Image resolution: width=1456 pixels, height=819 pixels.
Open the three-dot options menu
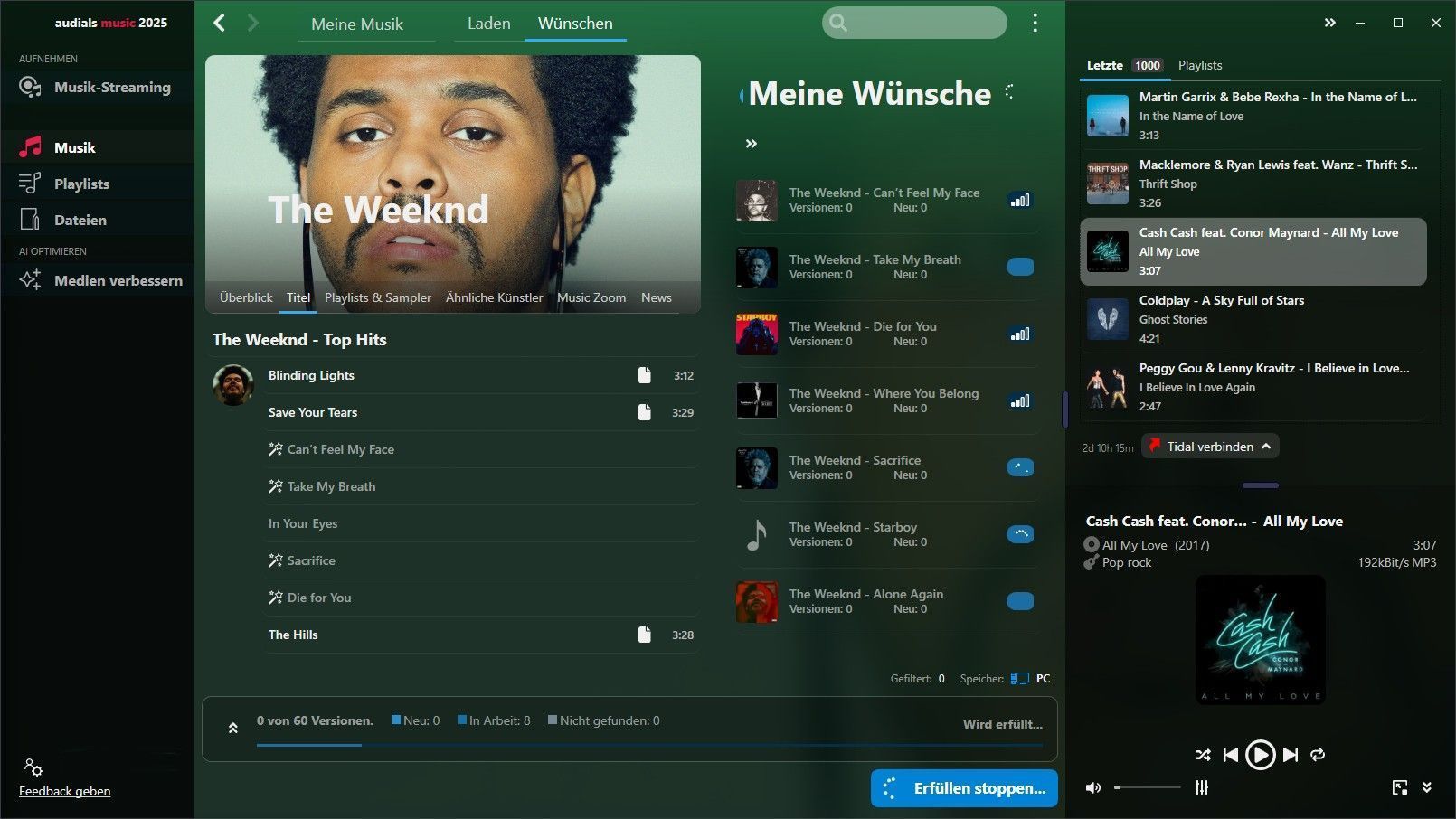pos(1035,24)
